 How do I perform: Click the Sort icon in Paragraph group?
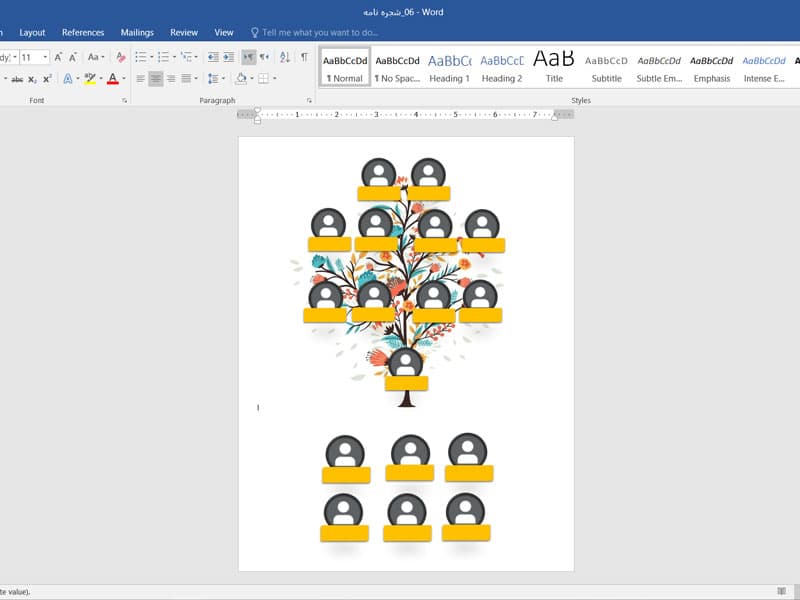click(x=285, y=57)
